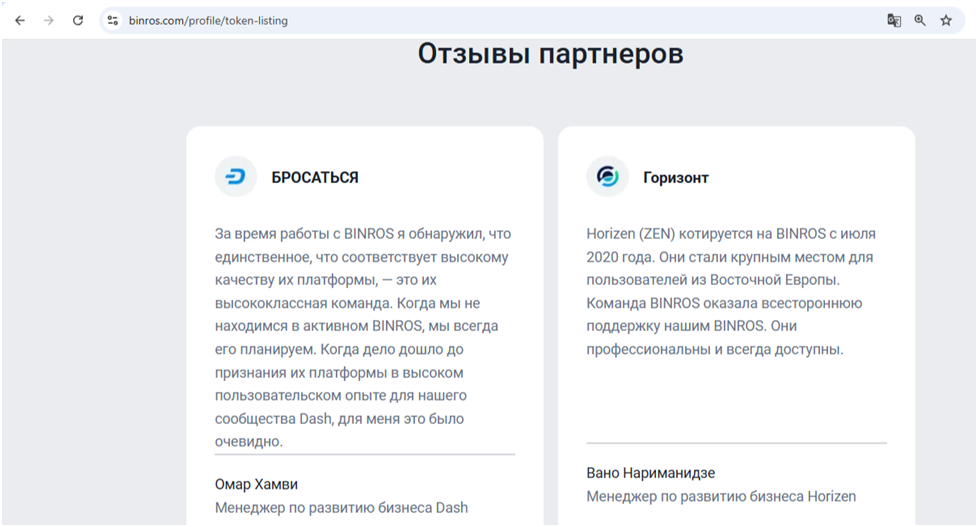
Task: Open the Google Translate page icon
Action: tap(894, 20)
